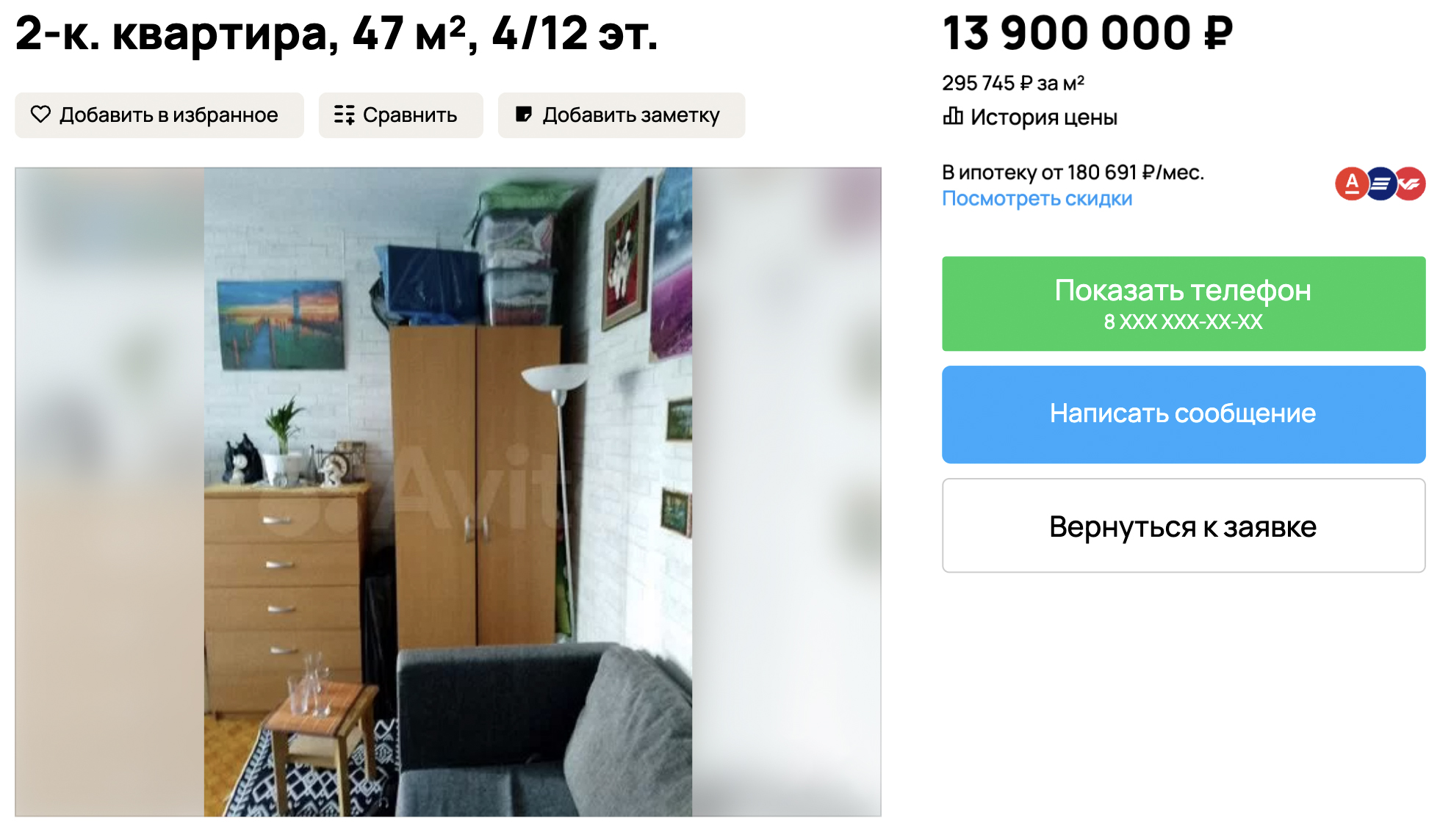Click Написать сообщение button
The width and height of the screenshot is (1440, 840).
point(1184,414)
